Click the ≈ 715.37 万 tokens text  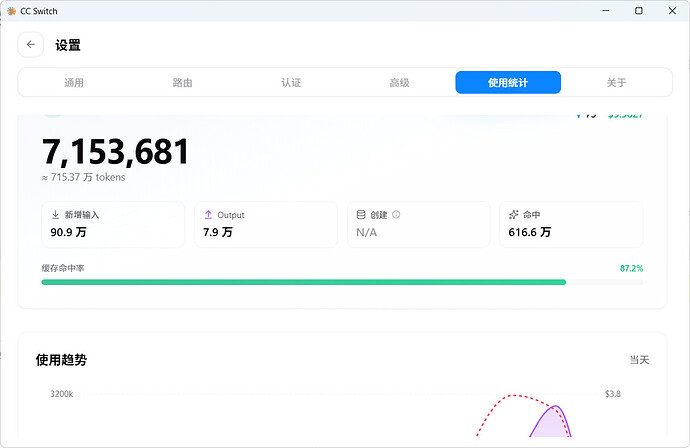[x=84, y=177]
